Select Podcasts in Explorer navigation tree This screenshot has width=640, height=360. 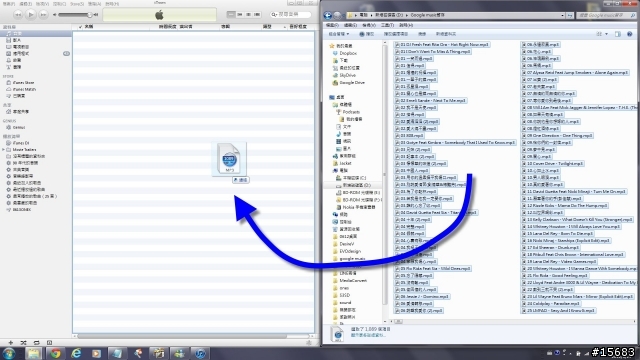(347, 112)
